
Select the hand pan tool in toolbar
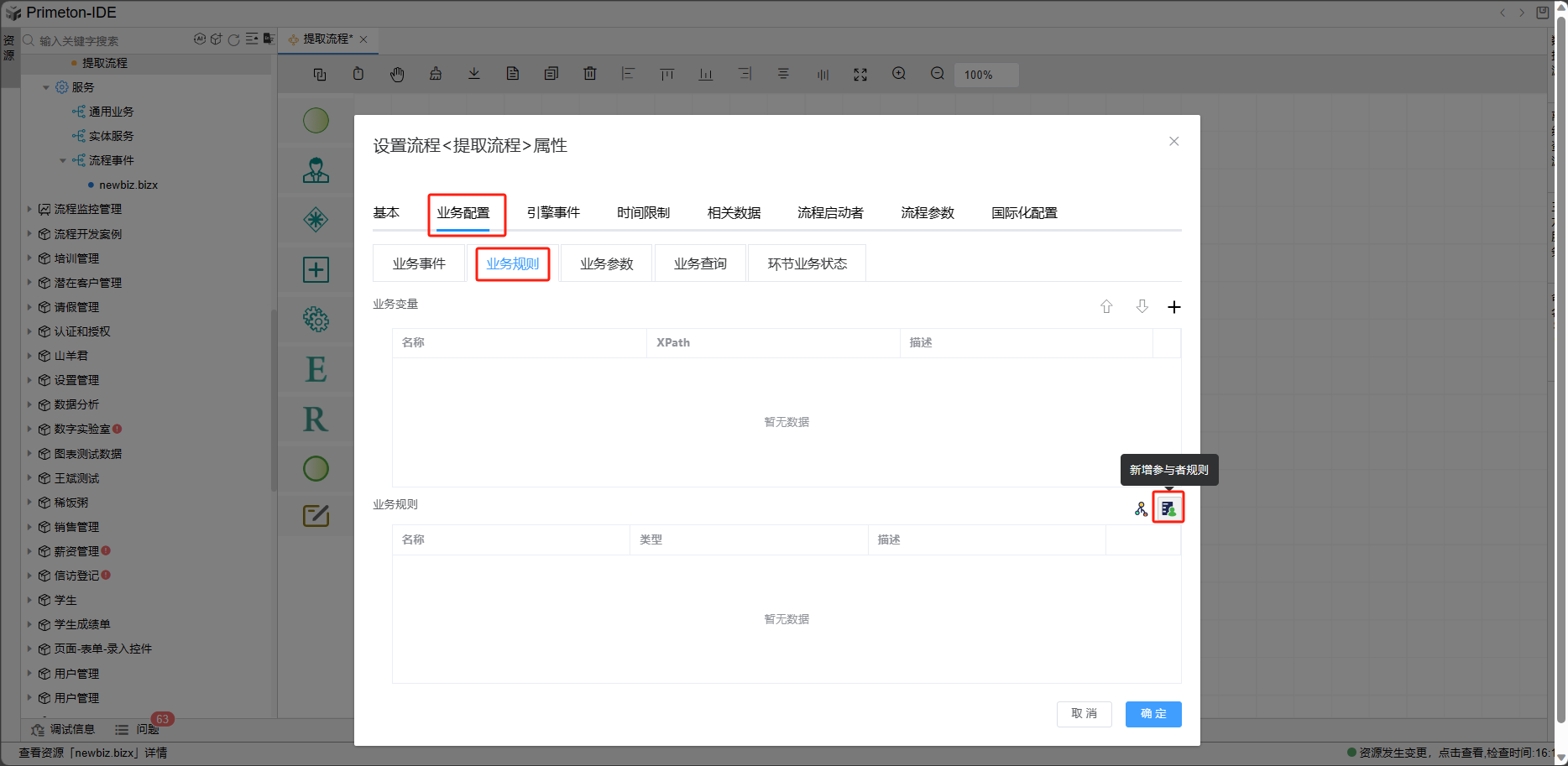[397, 74]
